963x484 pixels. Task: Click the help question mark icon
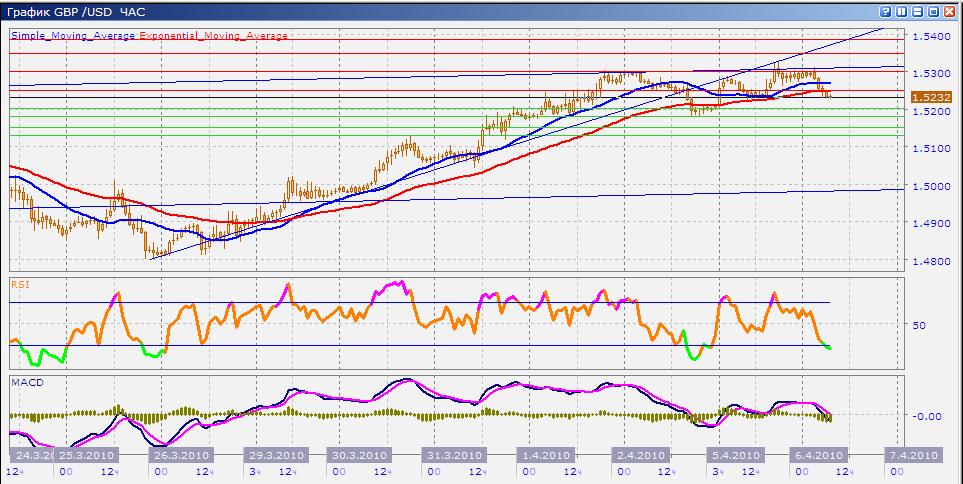click(x=886, y=11)
